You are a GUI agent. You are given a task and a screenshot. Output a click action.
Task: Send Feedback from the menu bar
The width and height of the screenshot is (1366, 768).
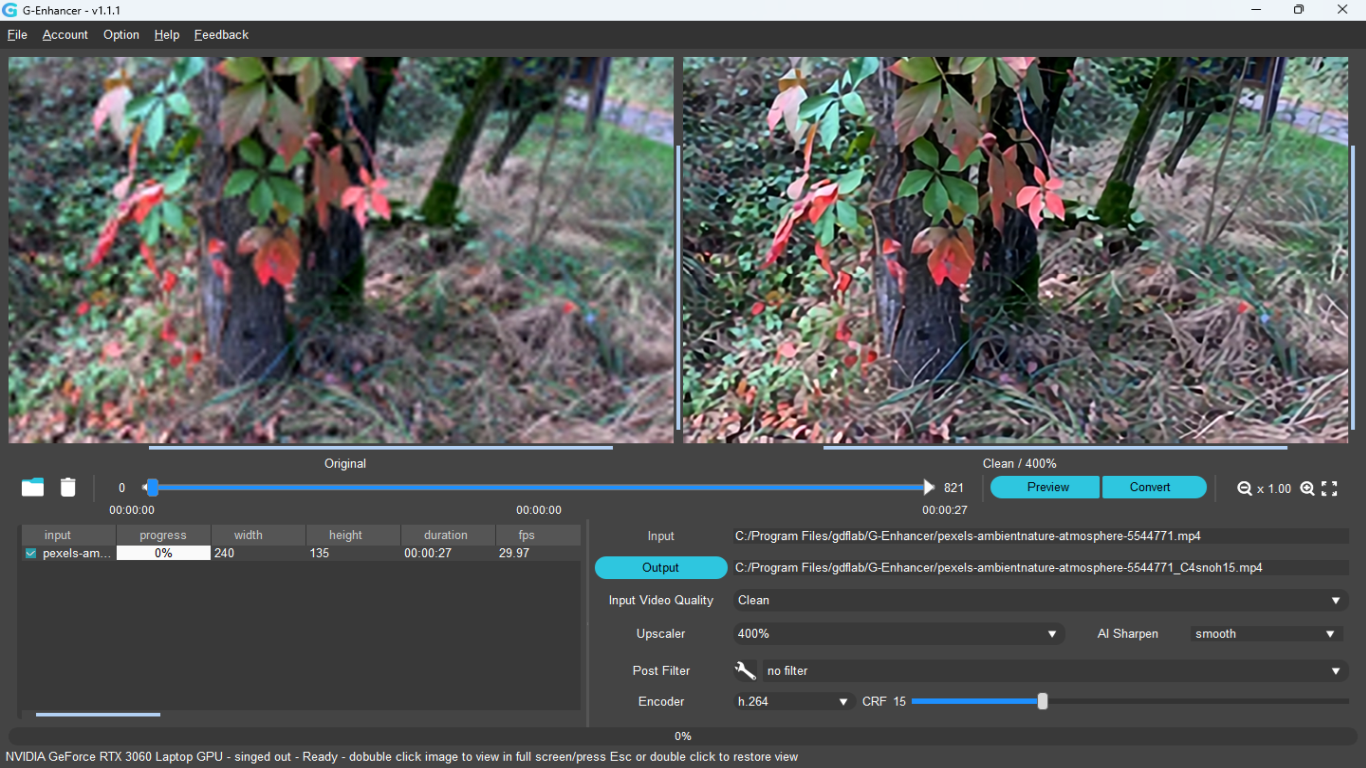click(x=220, y=34)
